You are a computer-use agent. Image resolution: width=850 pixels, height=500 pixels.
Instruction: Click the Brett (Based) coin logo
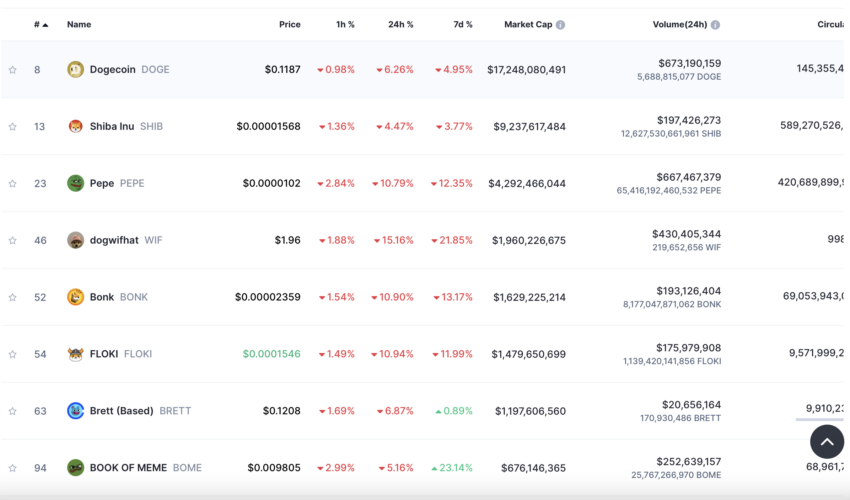click(75, 411)
